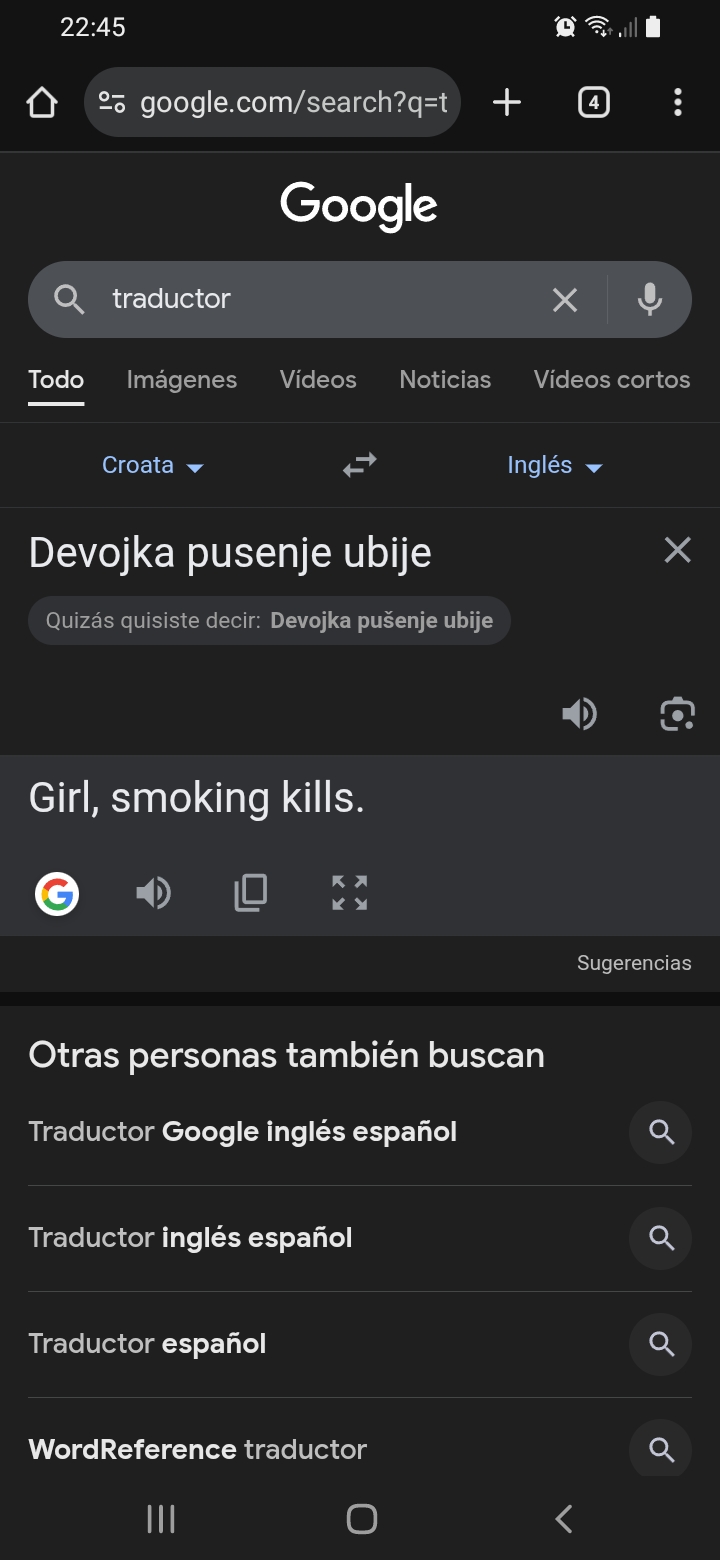Expand translation to full screen
The height and width of the screenshot is (1560, 720).
point(349,893)
